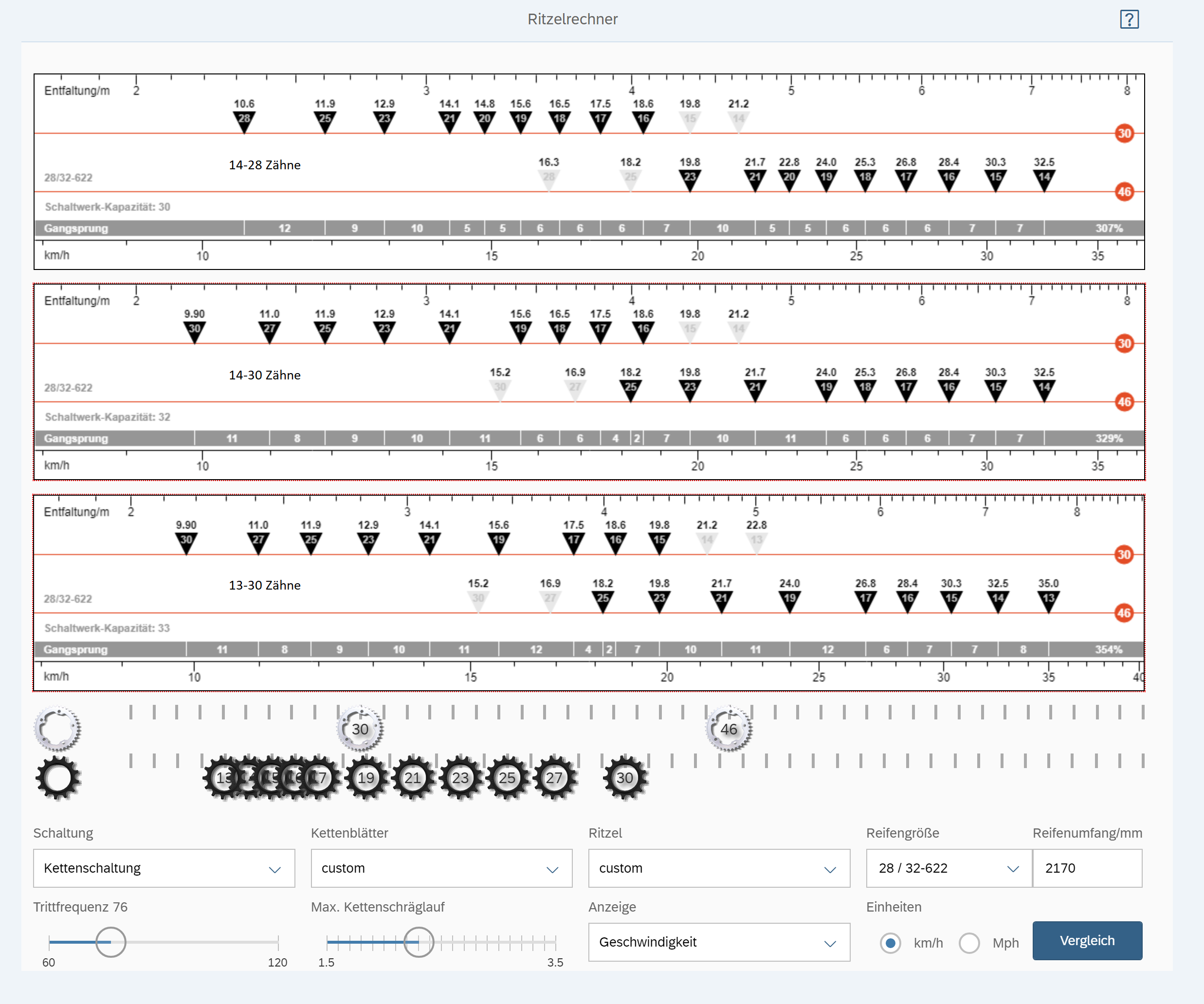1204x1004 pixels.
Task: Select the 19-tooth sprocket icon
Action: pyautogui.click(x=366, y=778)
